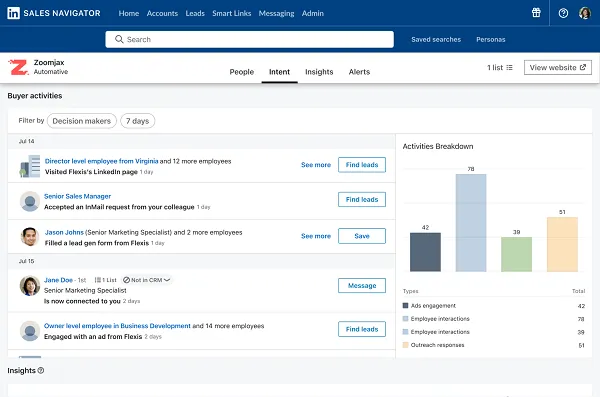Open Director level employee from Virginia link

101,161
